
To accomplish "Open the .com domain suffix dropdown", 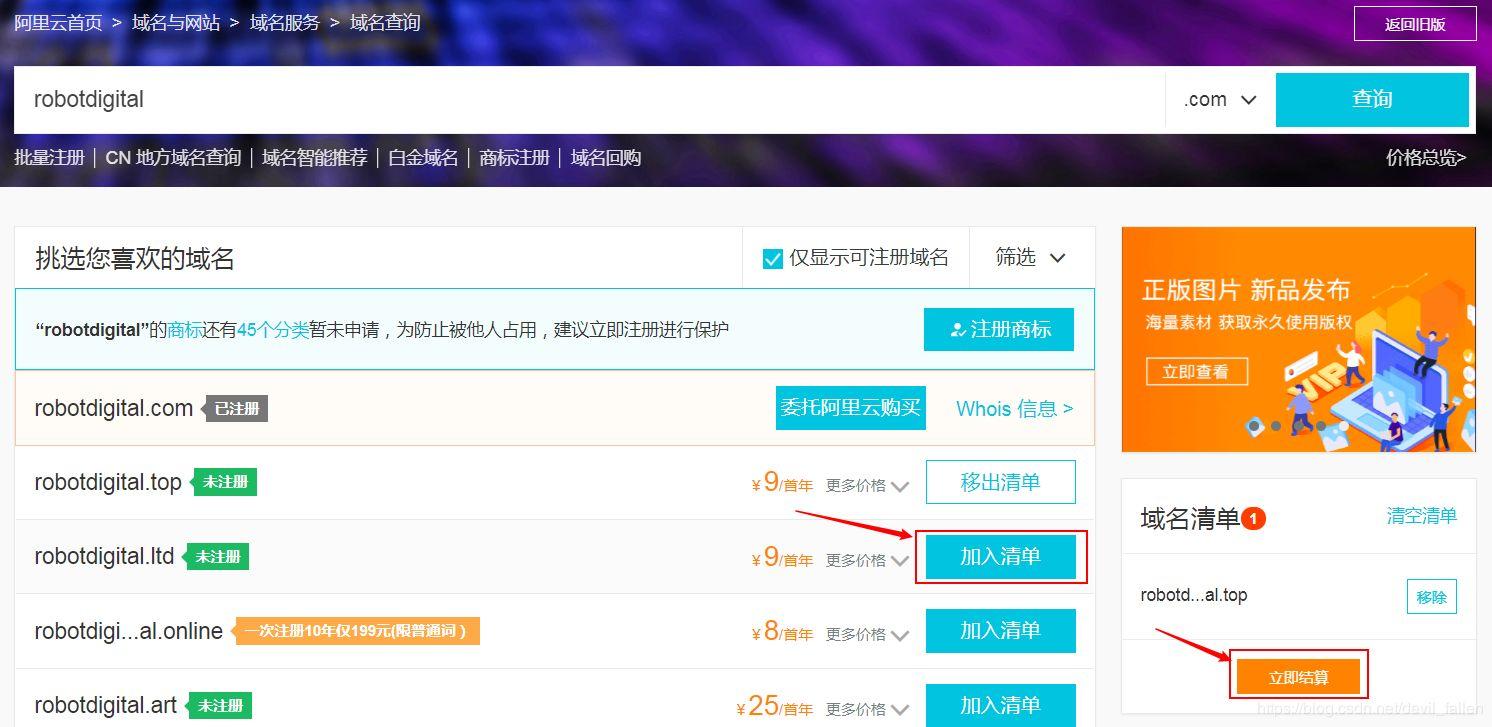I will (1220, 99).
